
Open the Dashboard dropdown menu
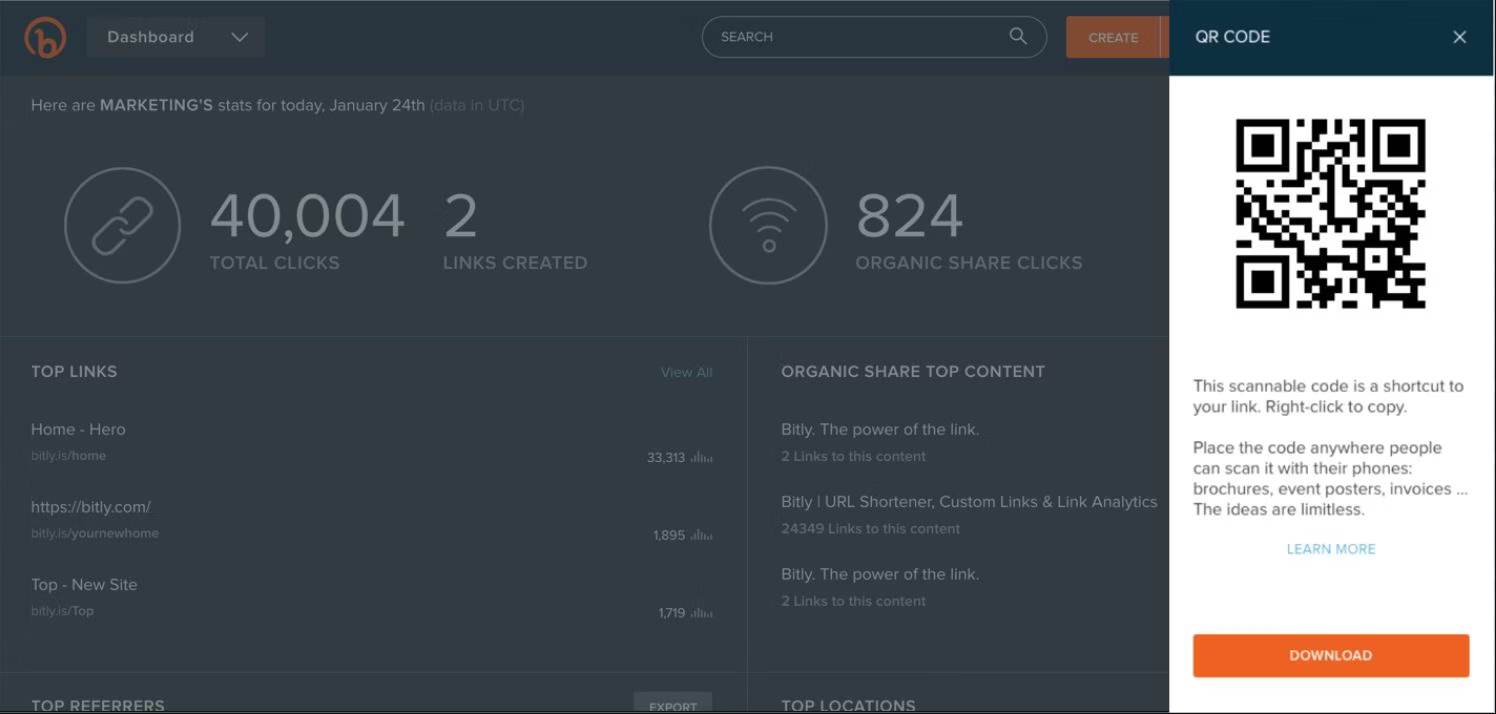[x=176, y=37]
